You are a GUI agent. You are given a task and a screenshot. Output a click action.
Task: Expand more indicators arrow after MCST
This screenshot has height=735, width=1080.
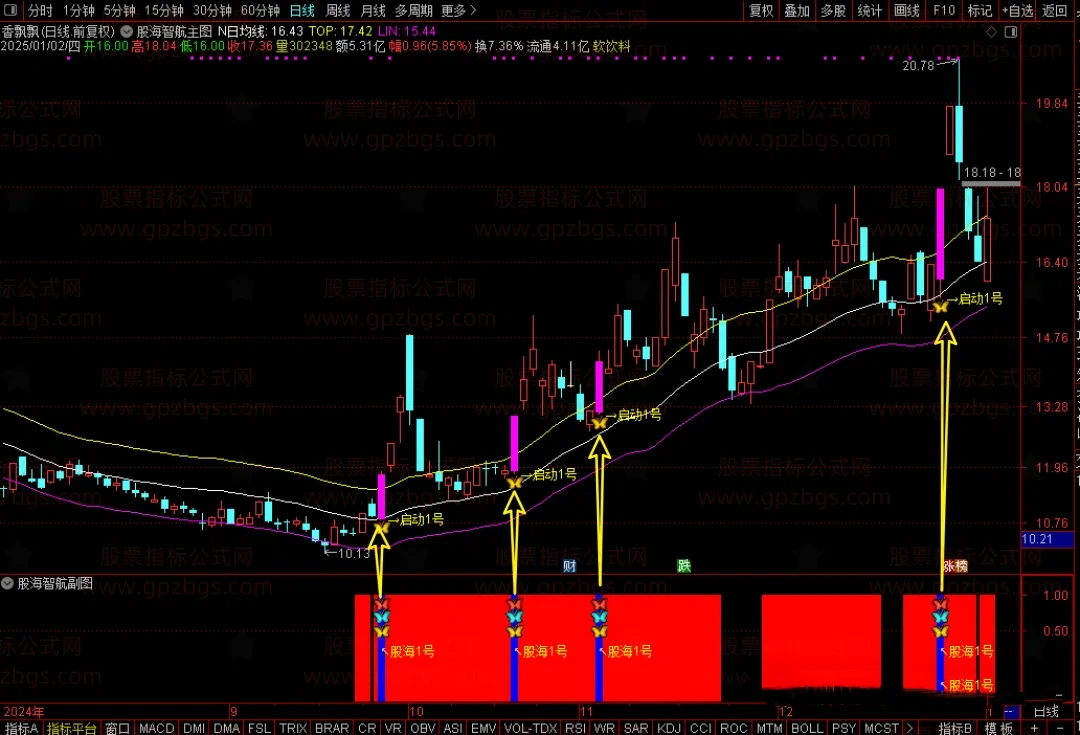(x=911, y=728)
